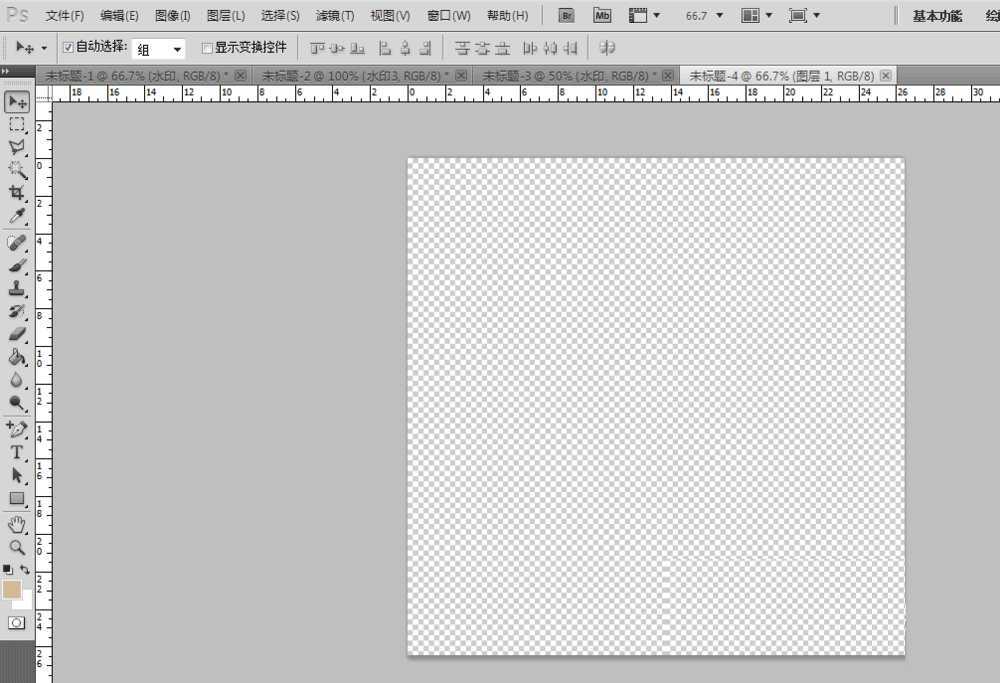This screenshot has height=683, width=1000.
Task: Select the Clone Stamp tool
Action: [x=17, y=288]
